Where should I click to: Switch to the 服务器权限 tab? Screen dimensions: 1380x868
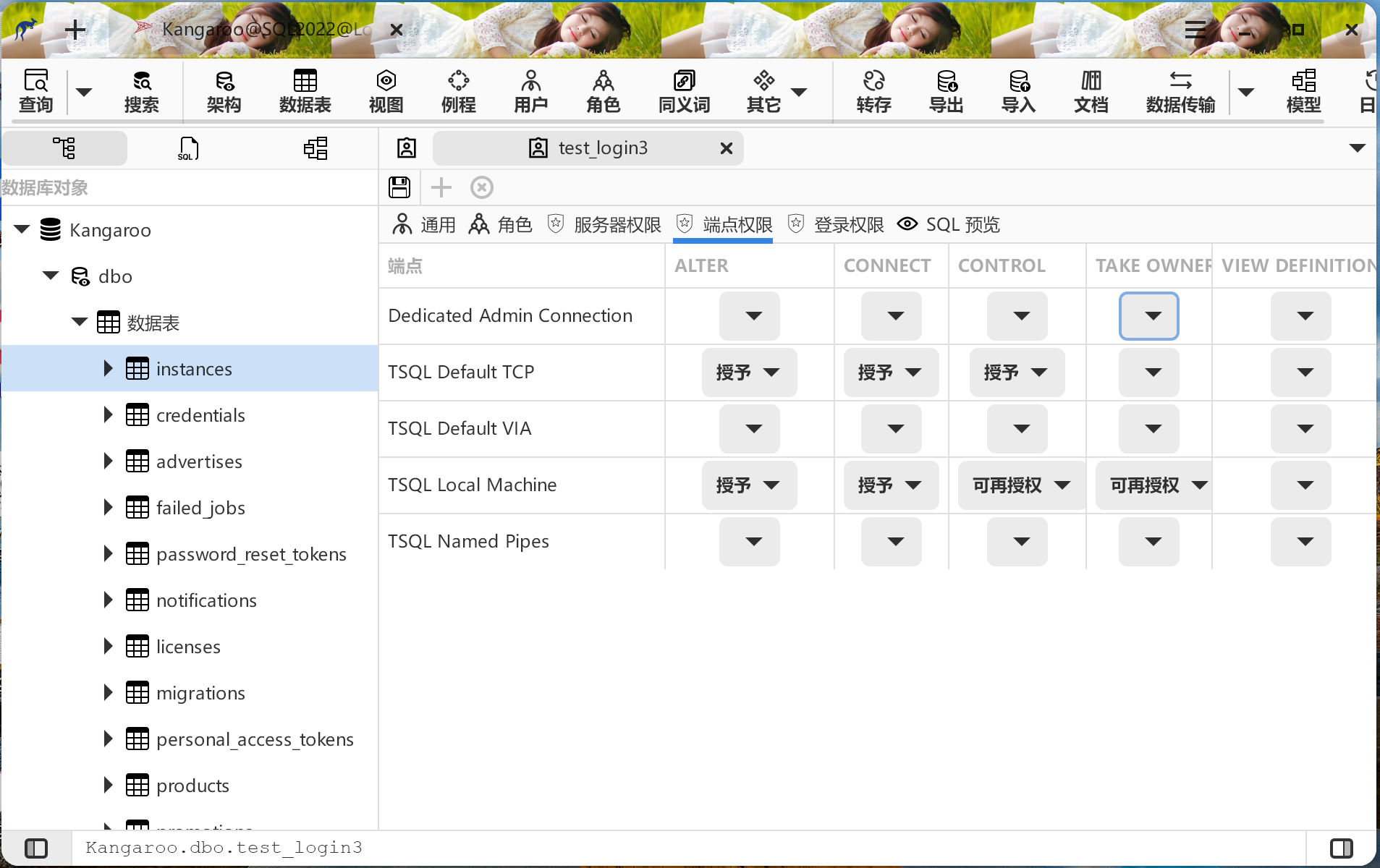(604, 225)
